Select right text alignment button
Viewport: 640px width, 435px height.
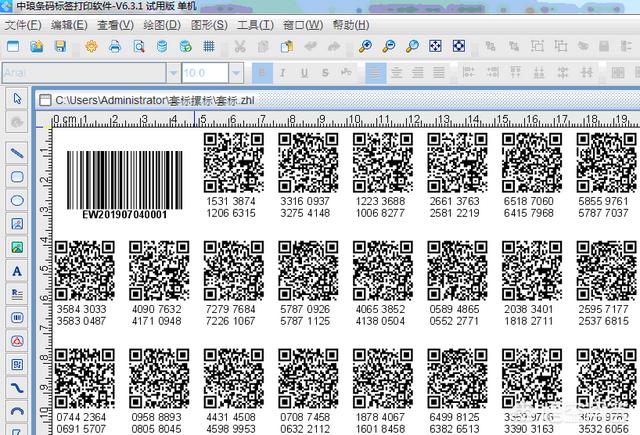tap(418, 73)
